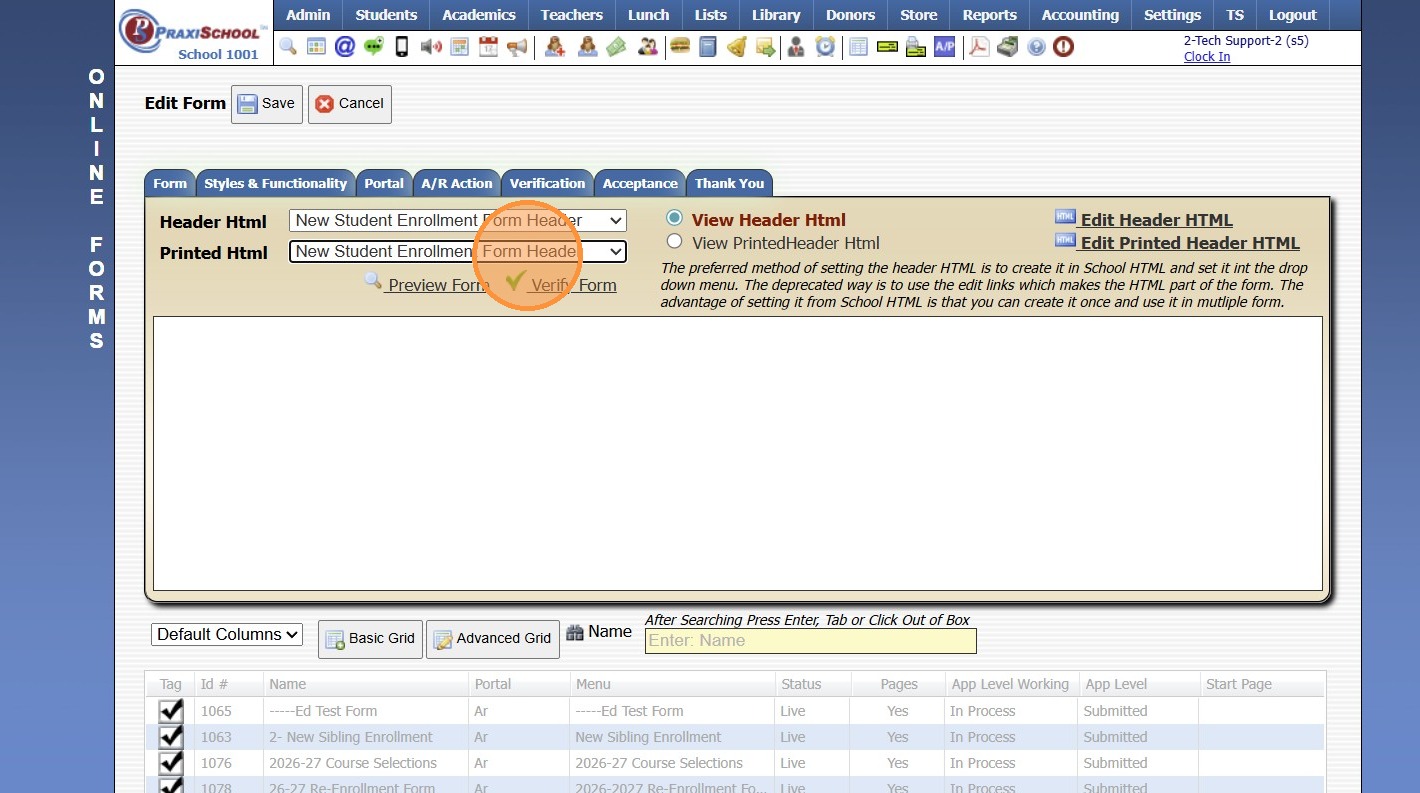Screen dimensions: 1420x793
Task: Open the two-people family icon
Action: click(x=647, y=46)
